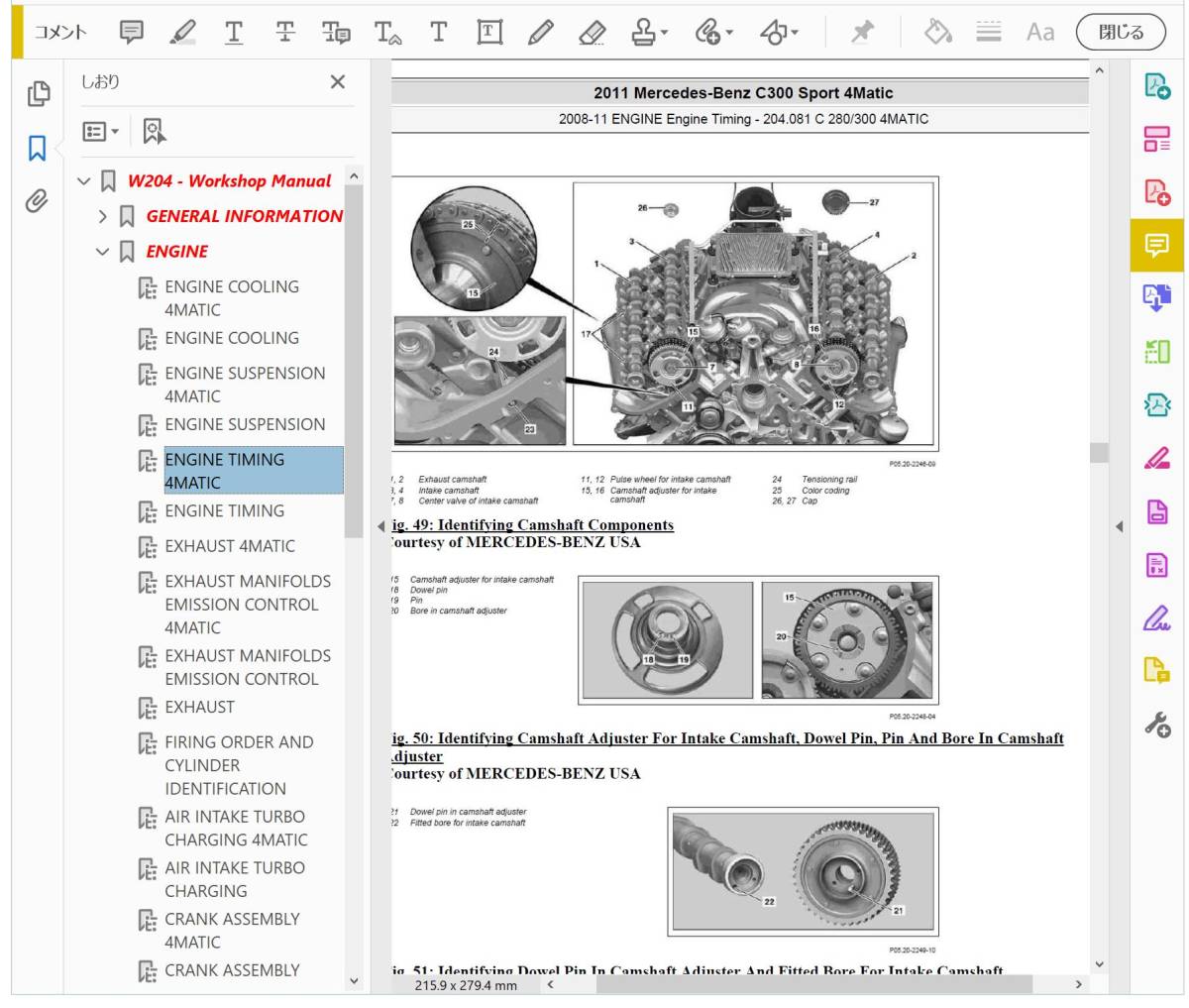Click the horizontal scroll-right arrow
The height and width of the screenshot is (1008, 1189).
(x=1079, y=985)
